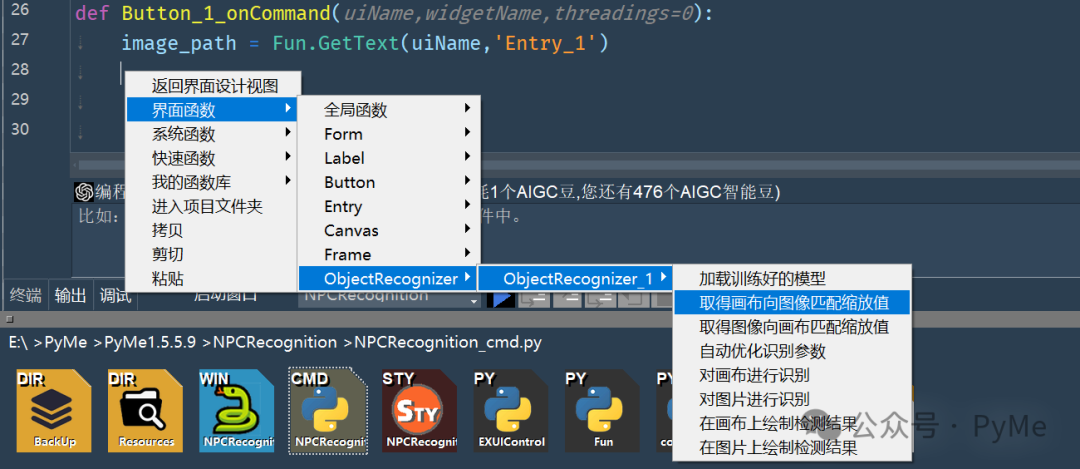Switch to the 输出 tab
Image resolution: width=1080 pixels, height=469 pixels.
pyautogui.click(x=71, y=296)
